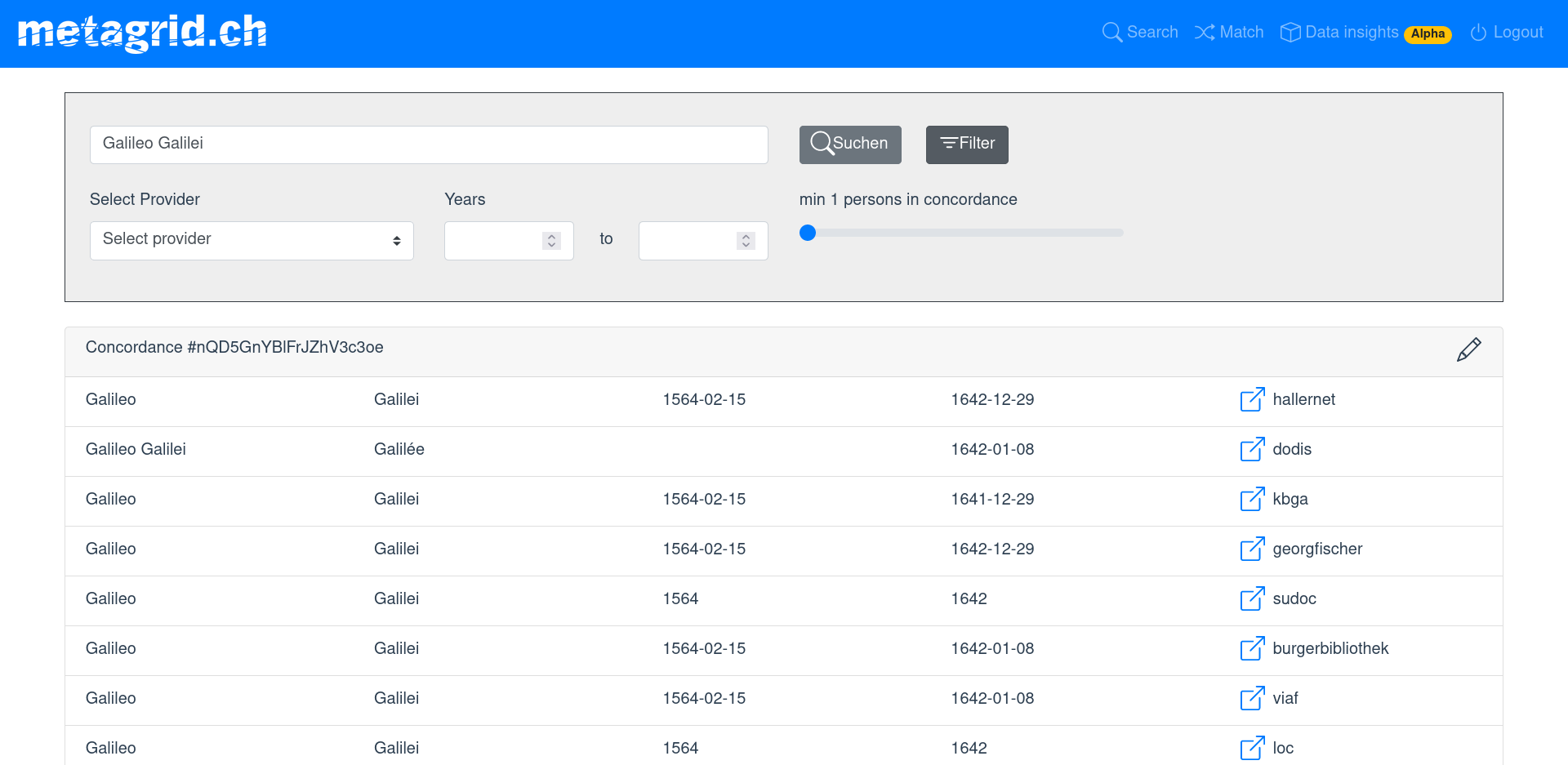Image resolution: width=1568 pixels, height=765 pixels.
Task: Open the hallernet record via its external link icon
Action: click(x=1252, y=400)
